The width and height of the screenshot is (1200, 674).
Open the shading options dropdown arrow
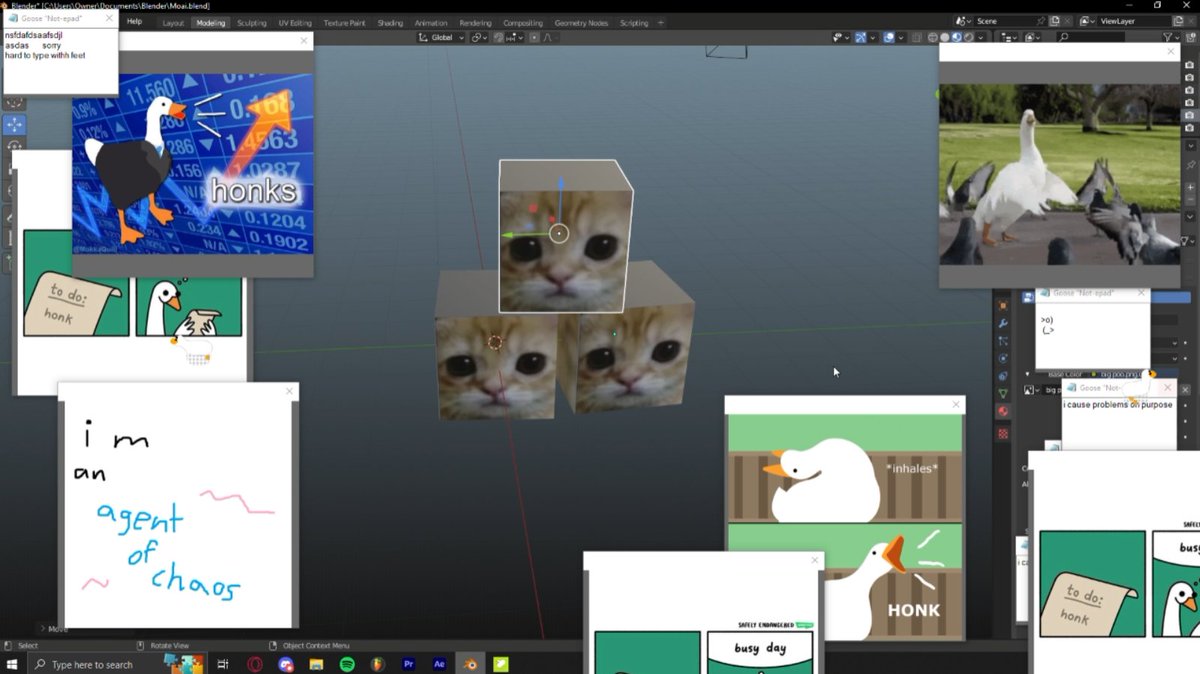pos(980,37)
